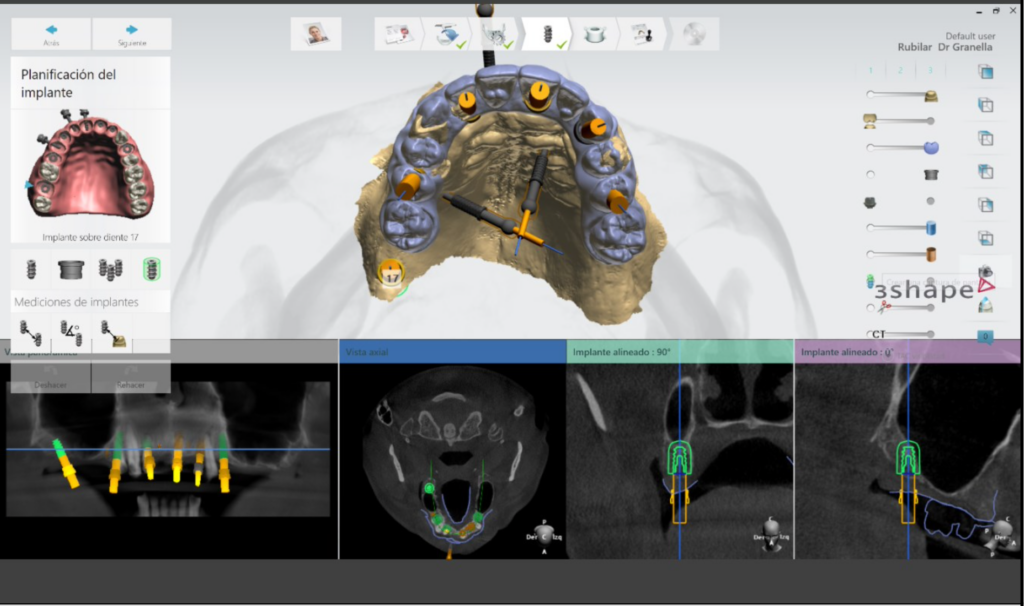Click the 'Planificación del implante' title
Screen dimensions: 1024x606
69,83
